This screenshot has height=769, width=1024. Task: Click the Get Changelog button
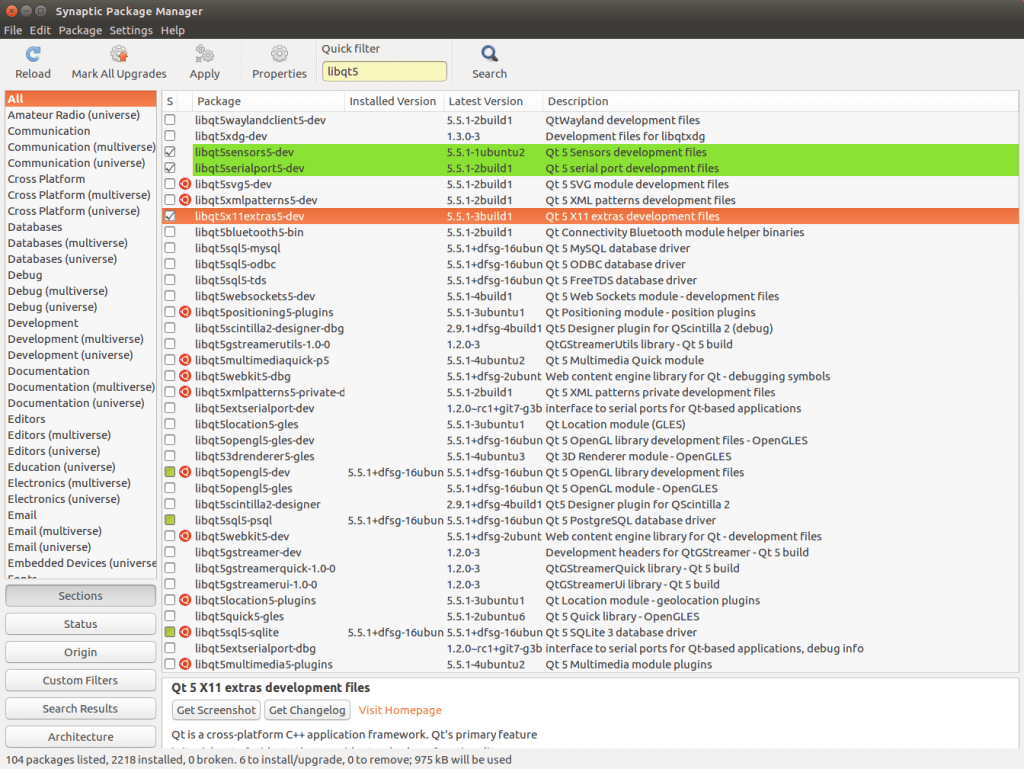point(307,710)
